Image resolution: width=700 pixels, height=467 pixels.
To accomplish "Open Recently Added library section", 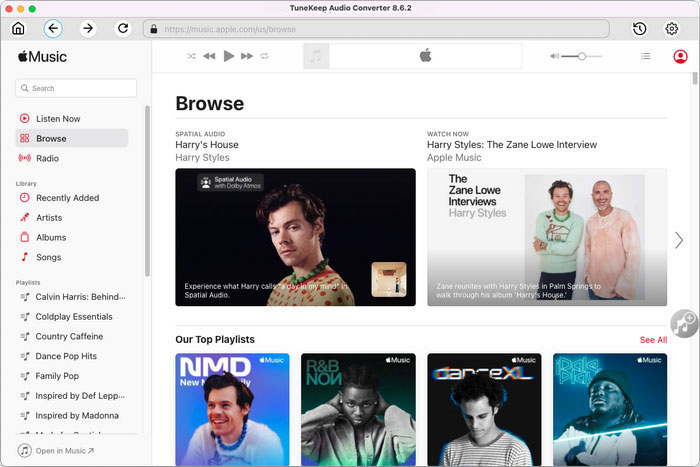I will click(71, 198).
